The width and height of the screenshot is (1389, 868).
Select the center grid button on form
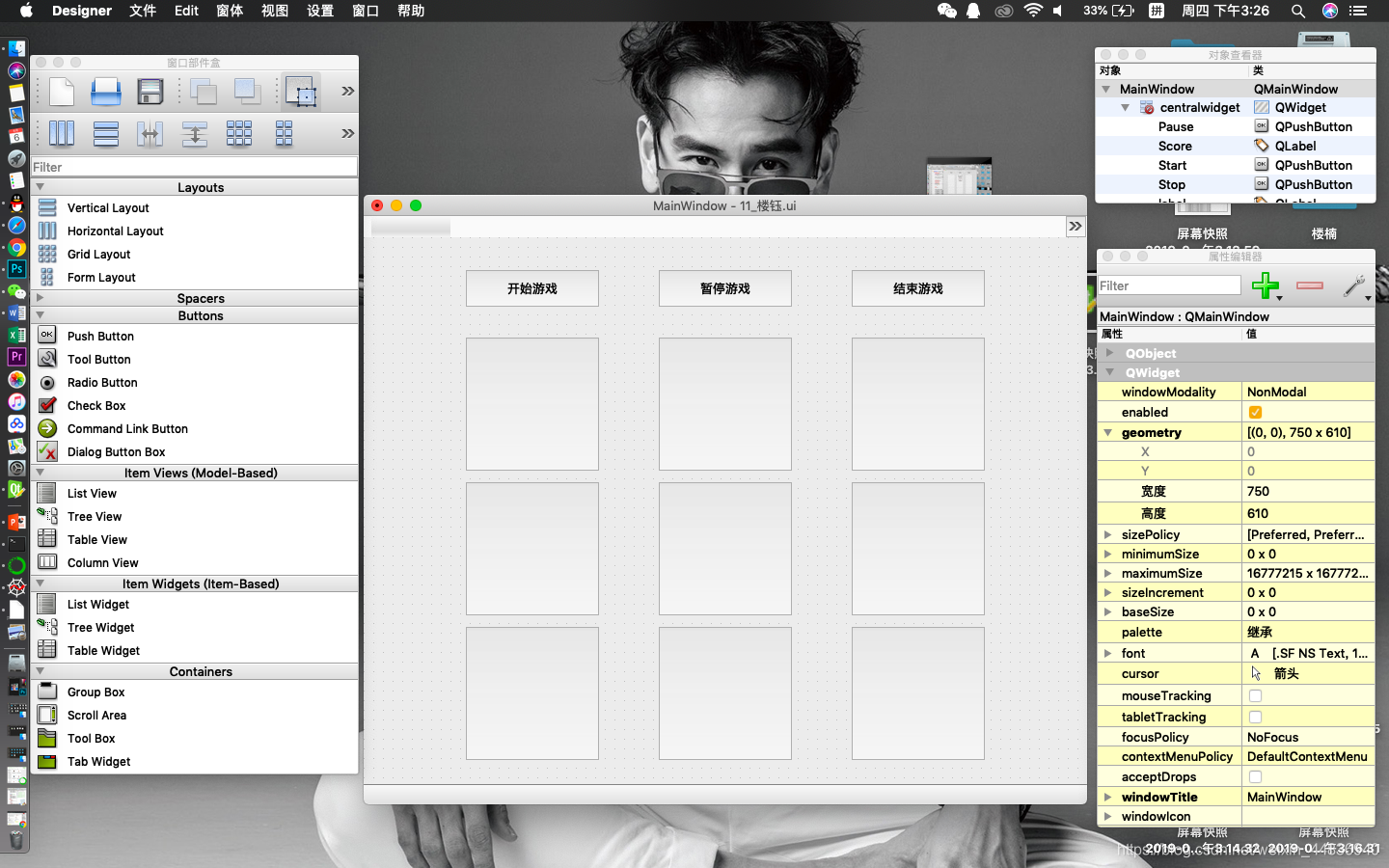[725, 549]
